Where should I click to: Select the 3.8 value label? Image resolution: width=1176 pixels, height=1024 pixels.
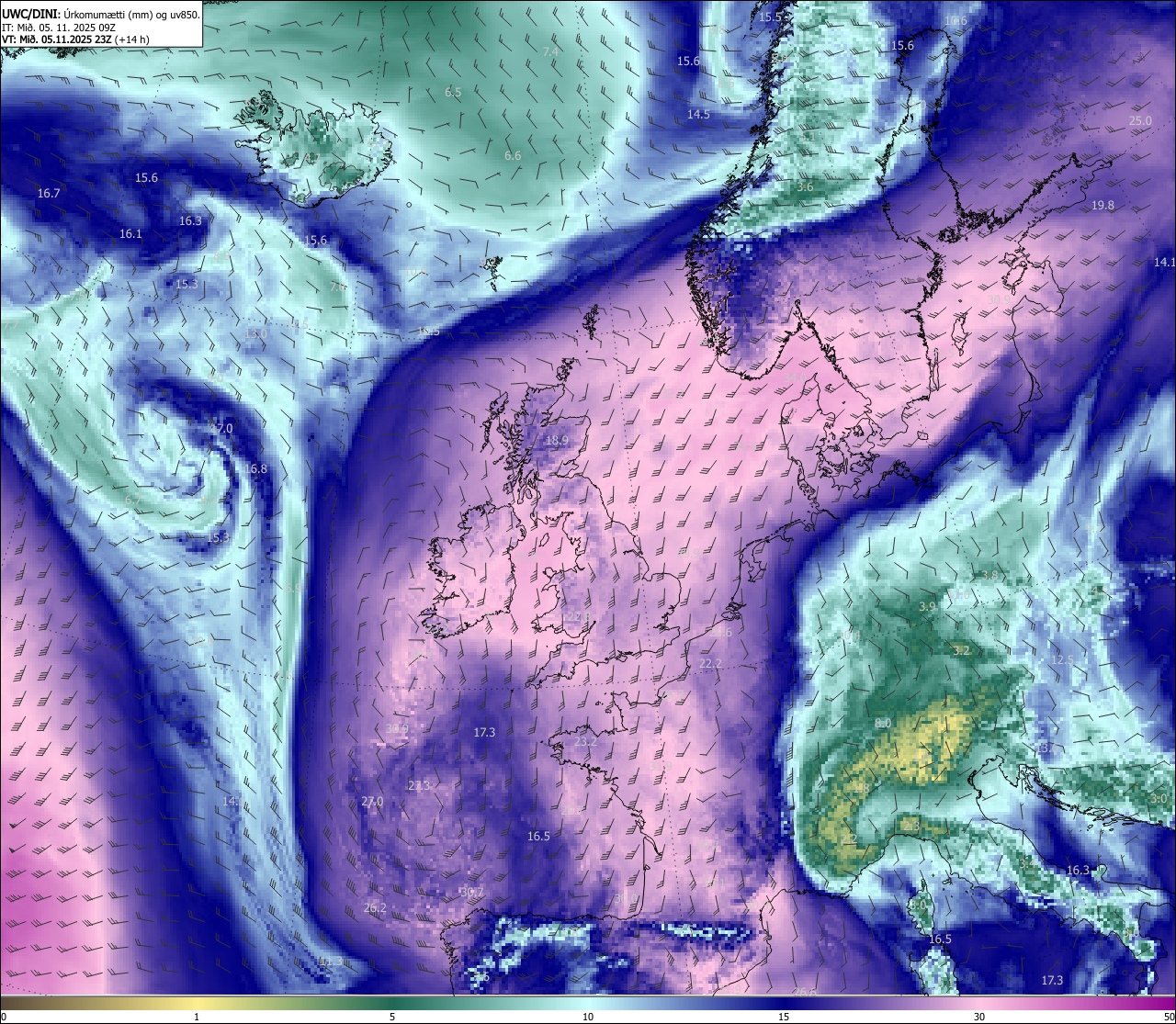[x=989, y=575]
